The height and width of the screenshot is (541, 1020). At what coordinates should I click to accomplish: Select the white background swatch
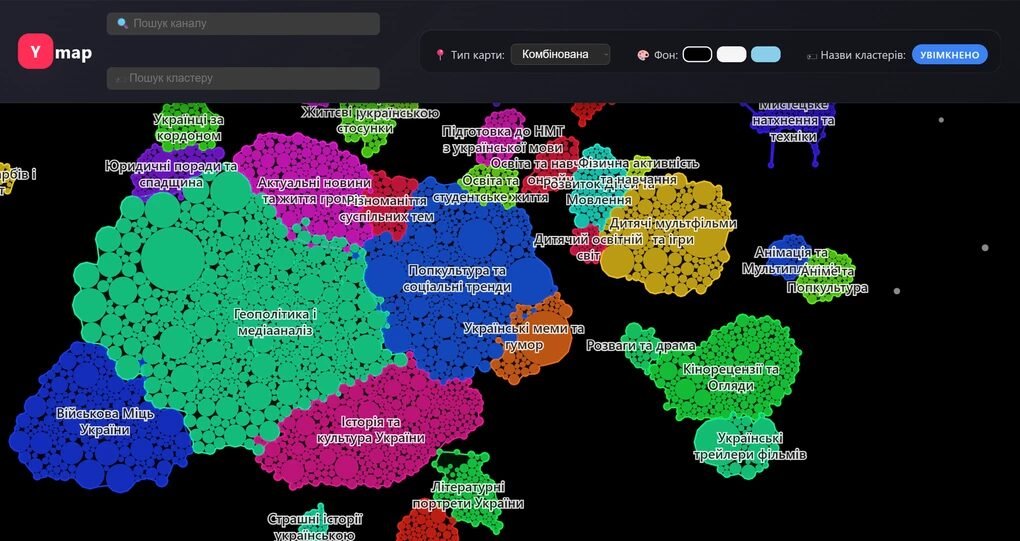[x=731, y=54]
